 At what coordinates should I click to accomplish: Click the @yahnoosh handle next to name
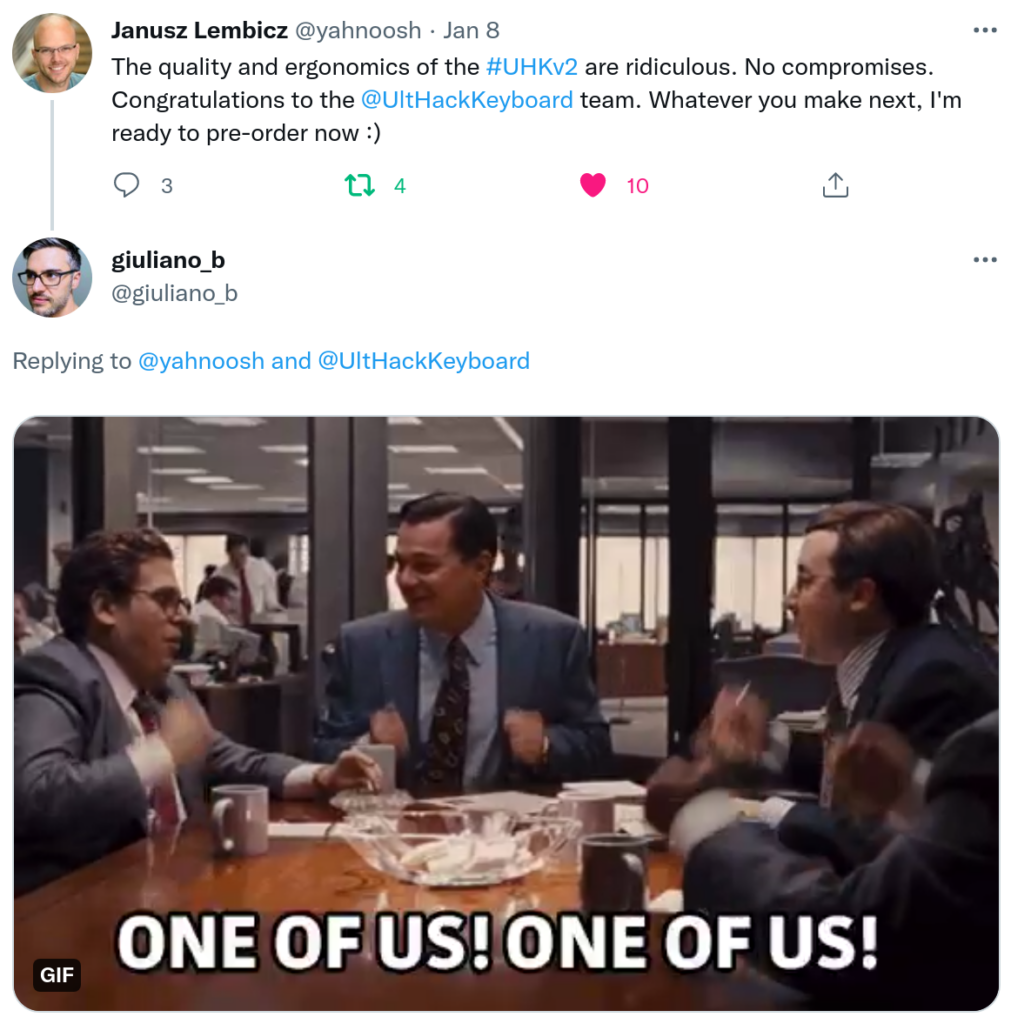tap(358, 31)
